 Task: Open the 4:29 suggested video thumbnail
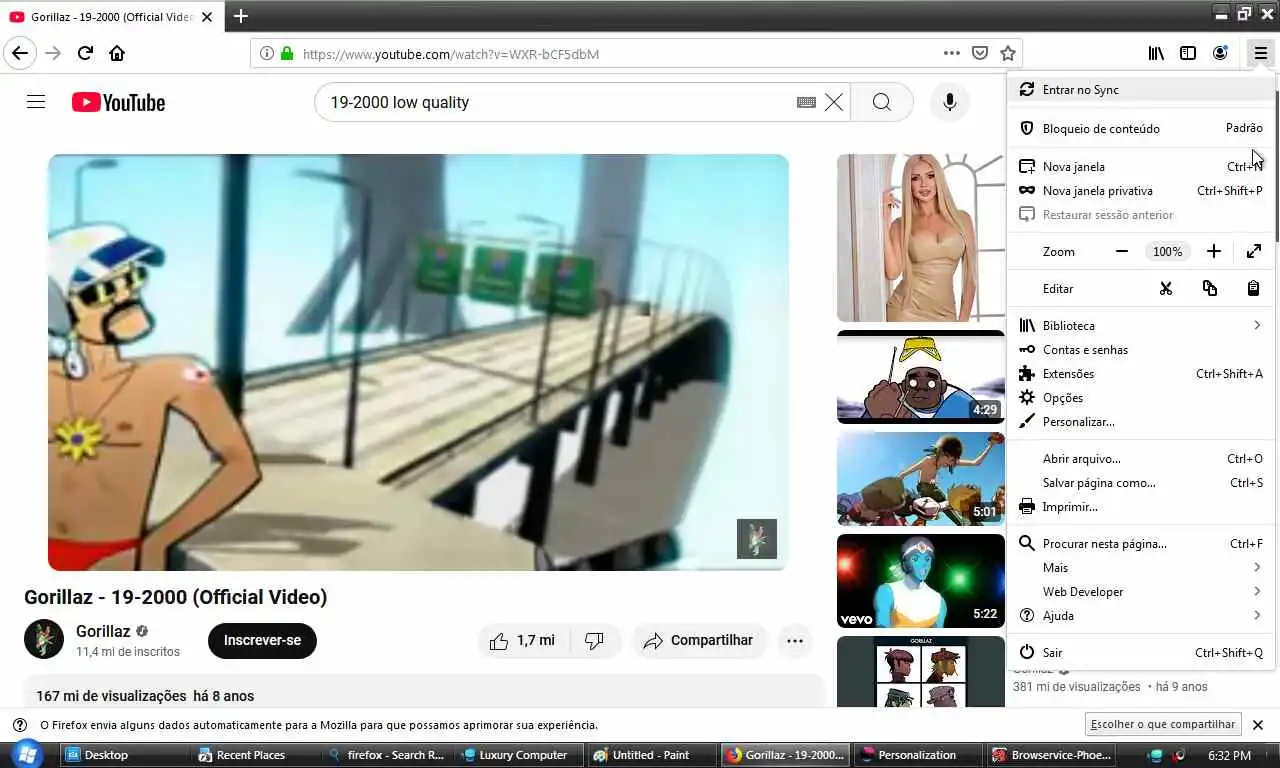point(920,377)
